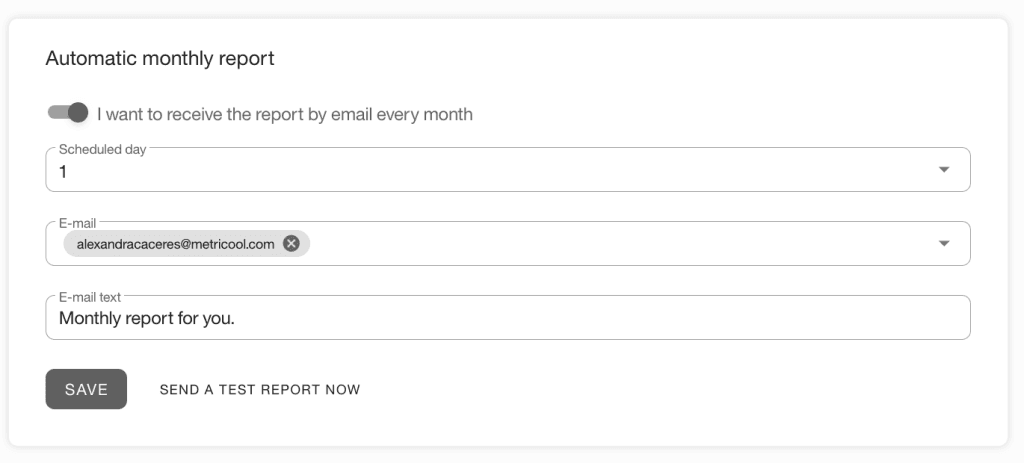Click the Scheduled day value 1
This screenshot has width=1024, height=463.
63,172
